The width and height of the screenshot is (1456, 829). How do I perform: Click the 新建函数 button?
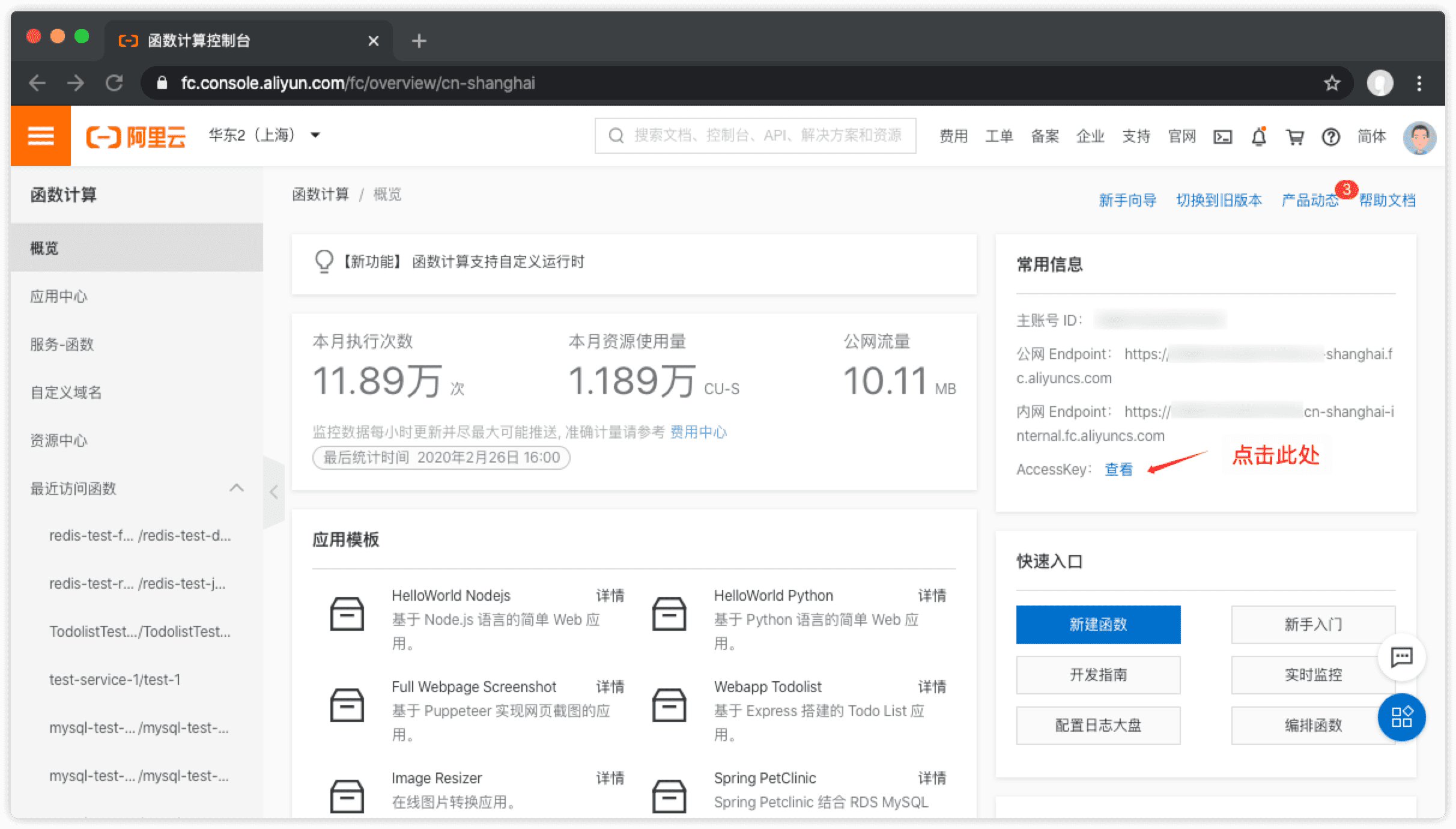coord(1098,625)
